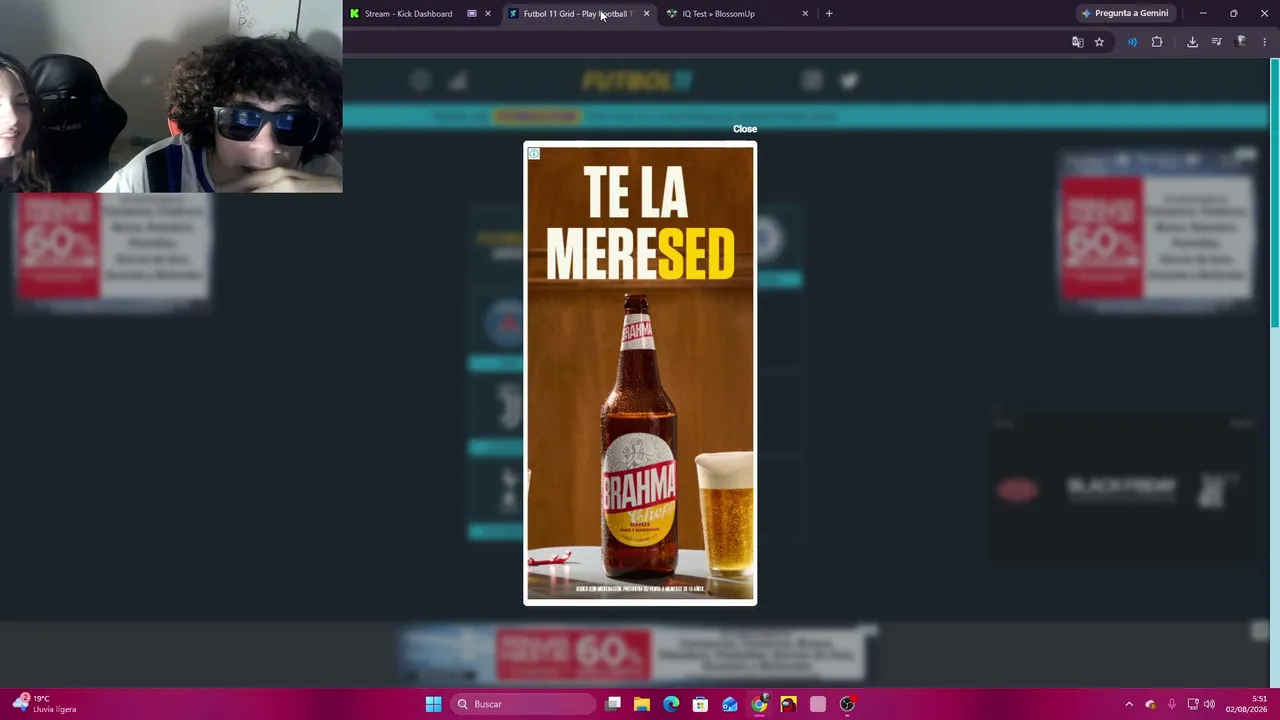Switch to the IQ Test » BlossomUp tab
The height and width of the screenshot is (720, 1280).
(718, 14)
